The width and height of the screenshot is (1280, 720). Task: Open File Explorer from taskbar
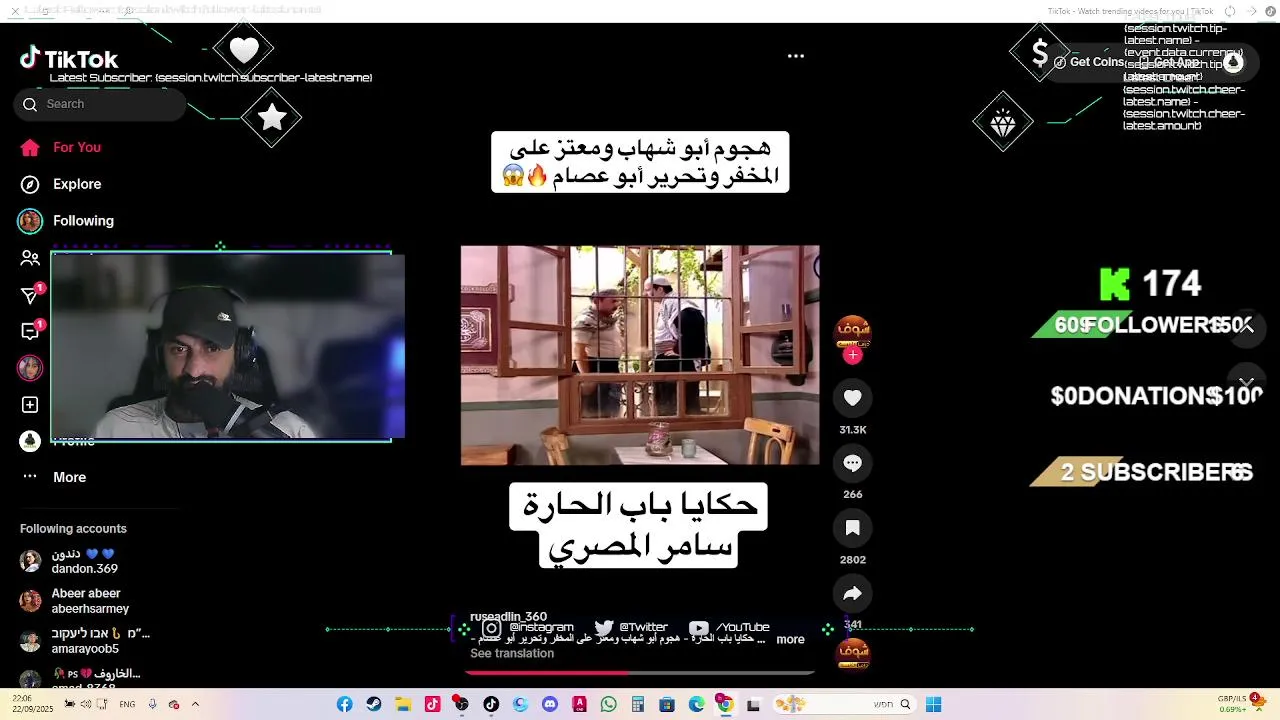(403, 705)
